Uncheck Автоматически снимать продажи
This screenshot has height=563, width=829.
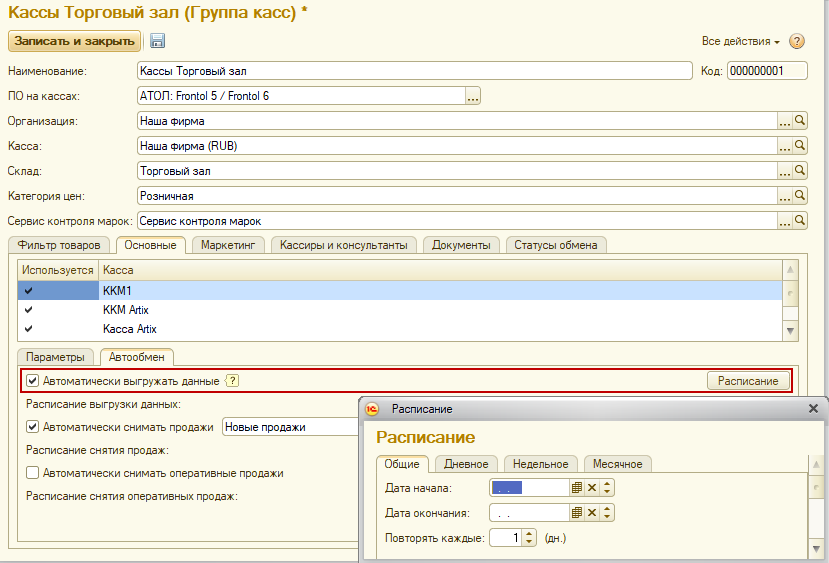coord(33,427)
